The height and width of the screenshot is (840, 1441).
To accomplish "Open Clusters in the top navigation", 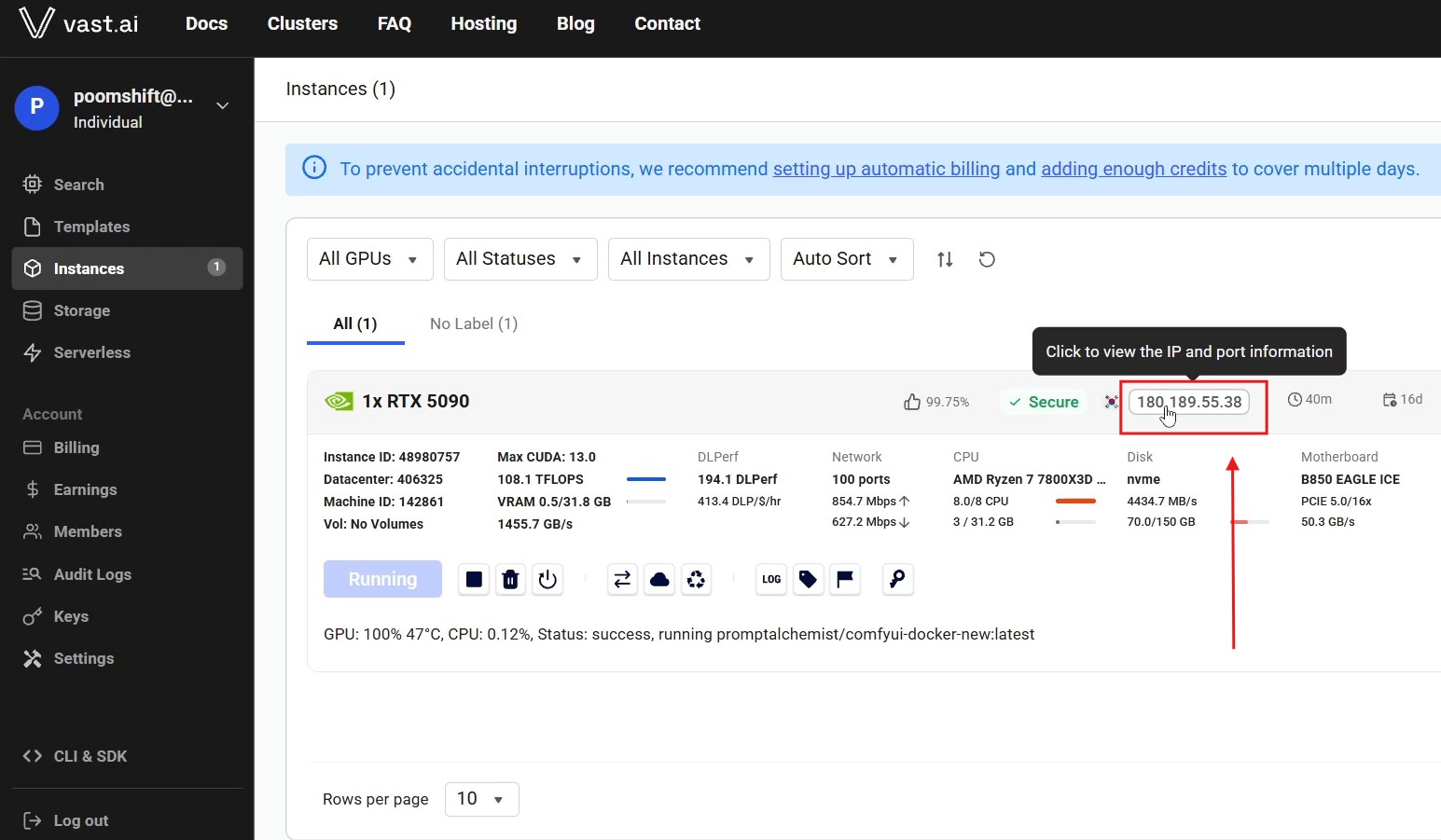I will [302, 23].
